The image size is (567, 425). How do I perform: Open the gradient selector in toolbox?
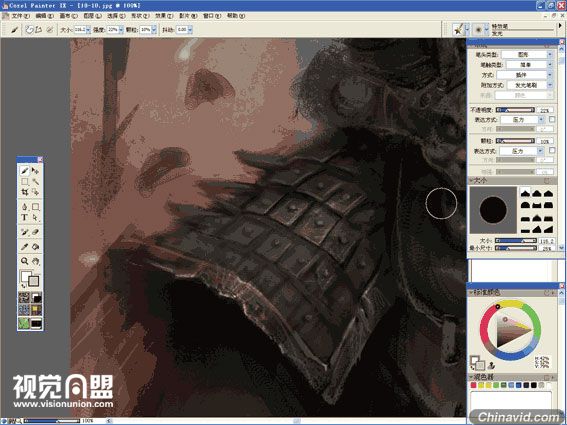[x=36, y=298]
